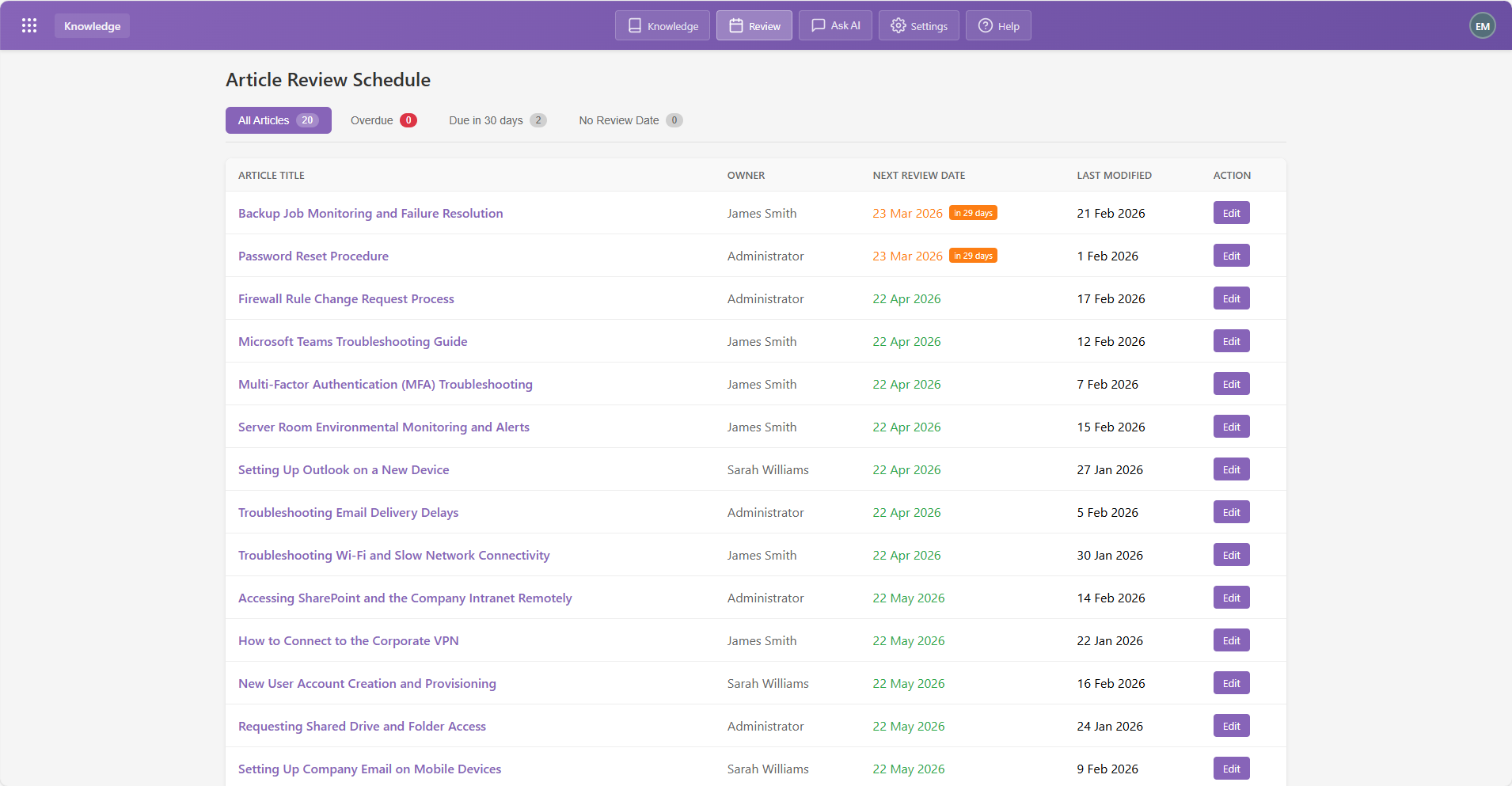1512x786 pixels.
Task: Click the Article Review Schedule heading
Action: click(x=328, y=80)
